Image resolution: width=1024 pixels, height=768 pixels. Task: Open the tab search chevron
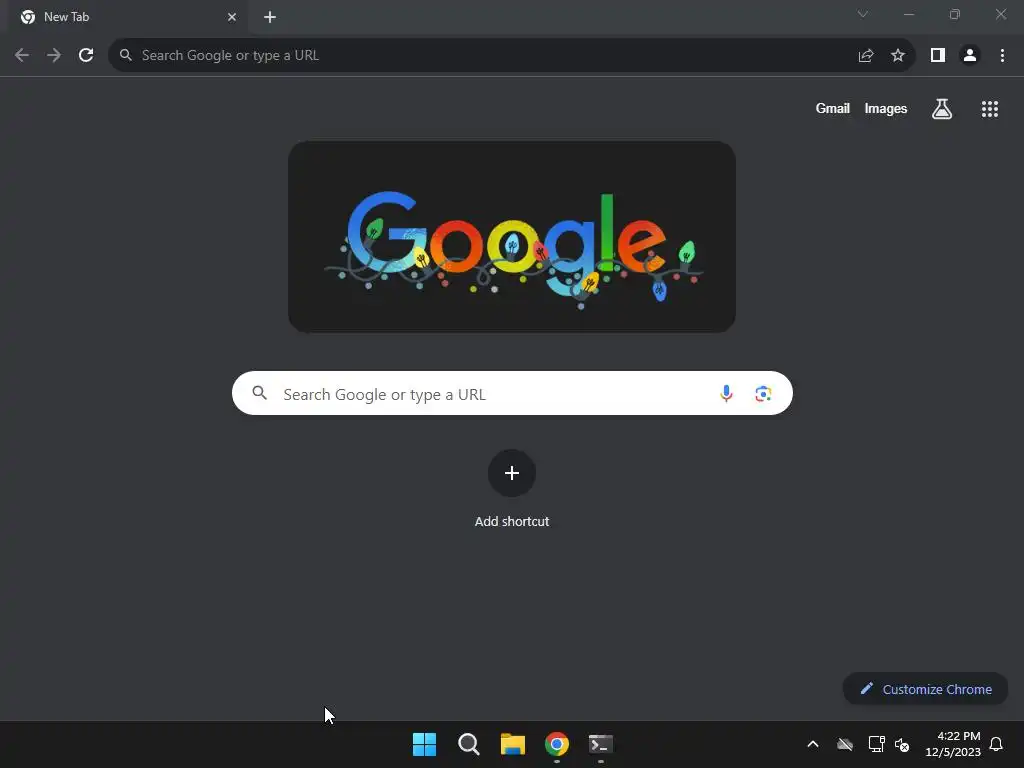click(x=863, y=14)
